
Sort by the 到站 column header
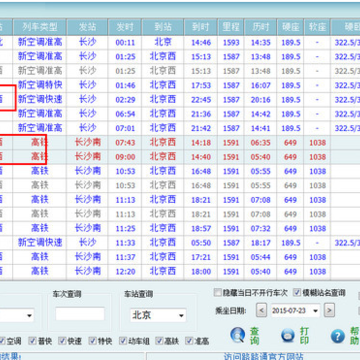[163, 27]
